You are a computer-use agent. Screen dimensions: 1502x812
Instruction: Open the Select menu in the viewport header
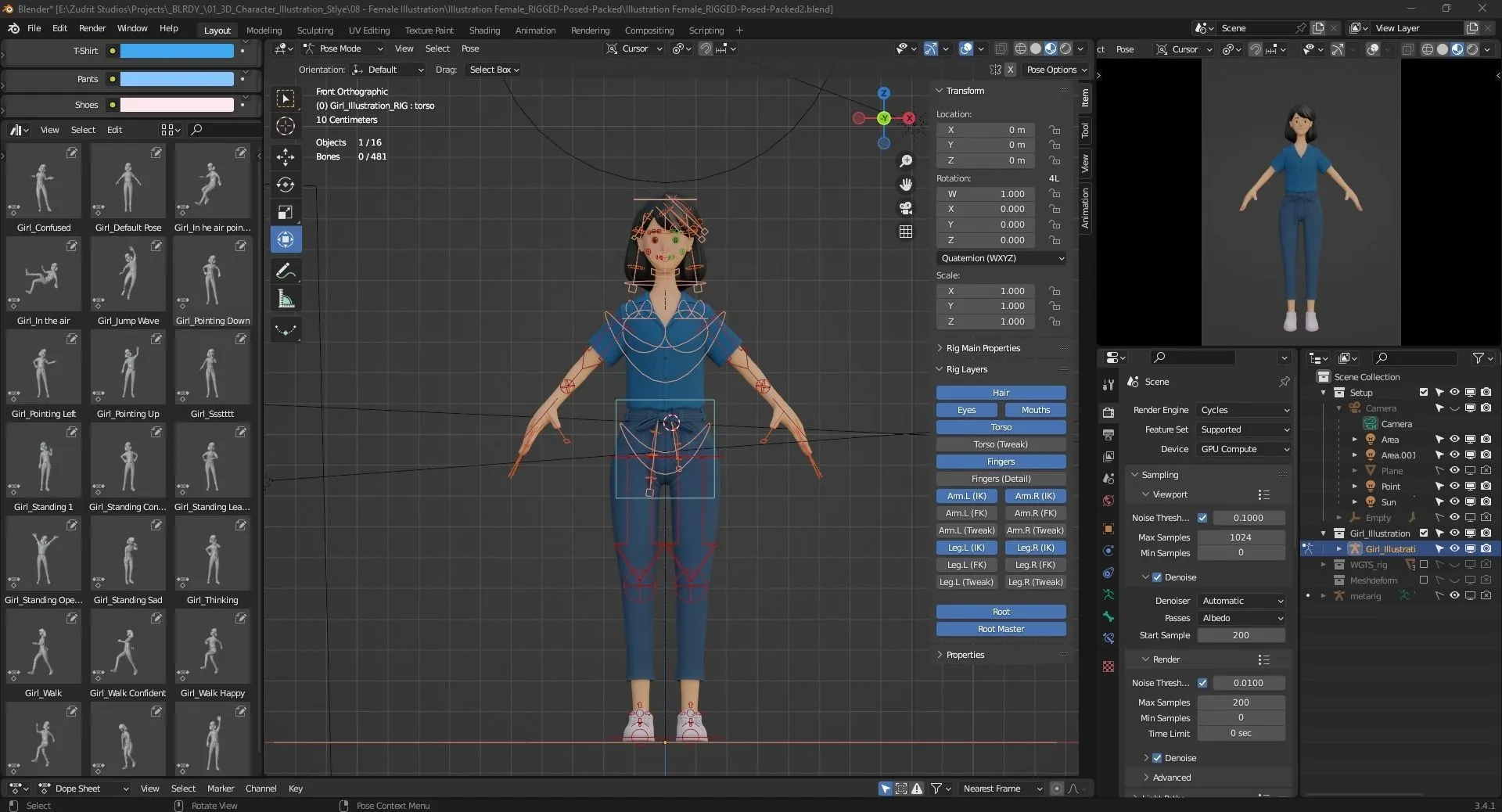437,49
